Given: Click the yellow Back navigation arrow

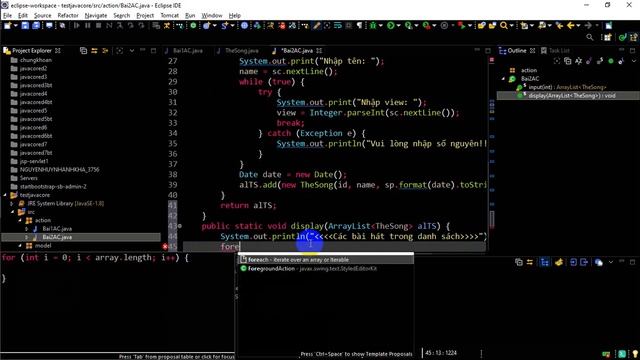Looking at the screenshot, I should [x=570, y=26].
